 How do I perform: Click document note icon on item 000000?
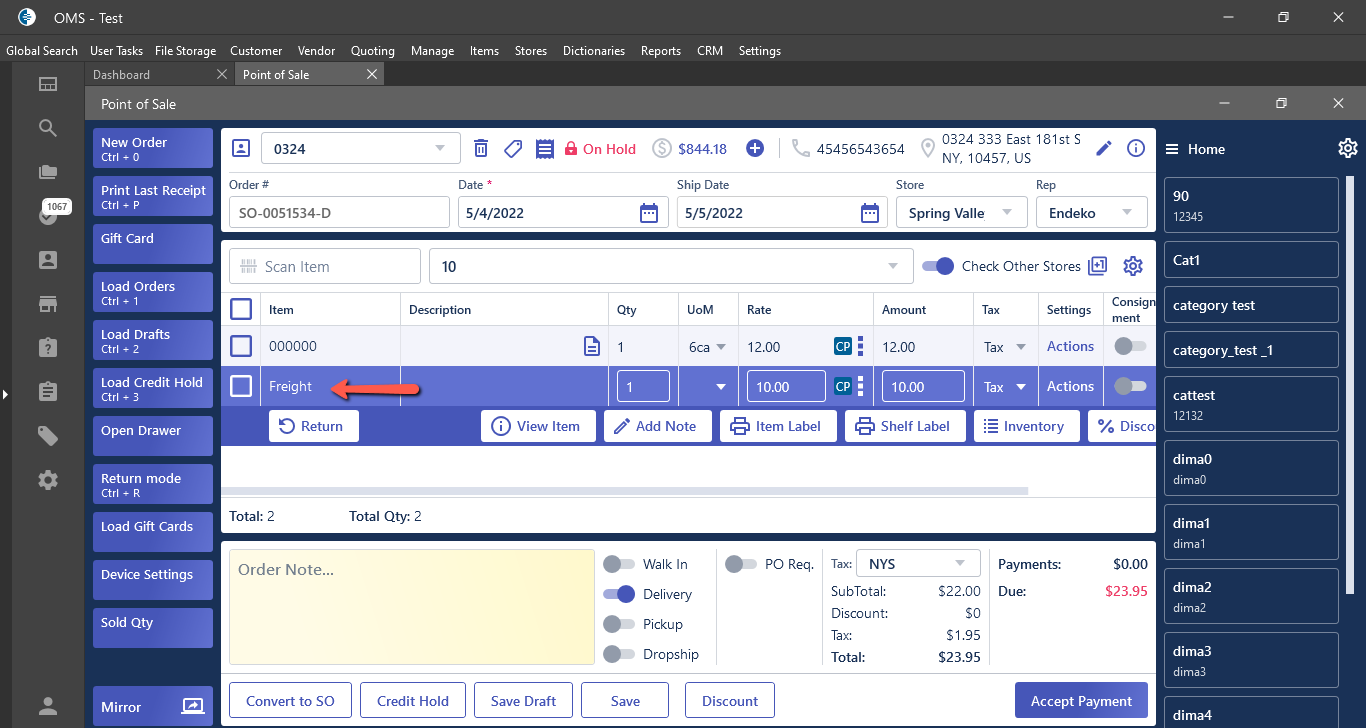(592, 347)
